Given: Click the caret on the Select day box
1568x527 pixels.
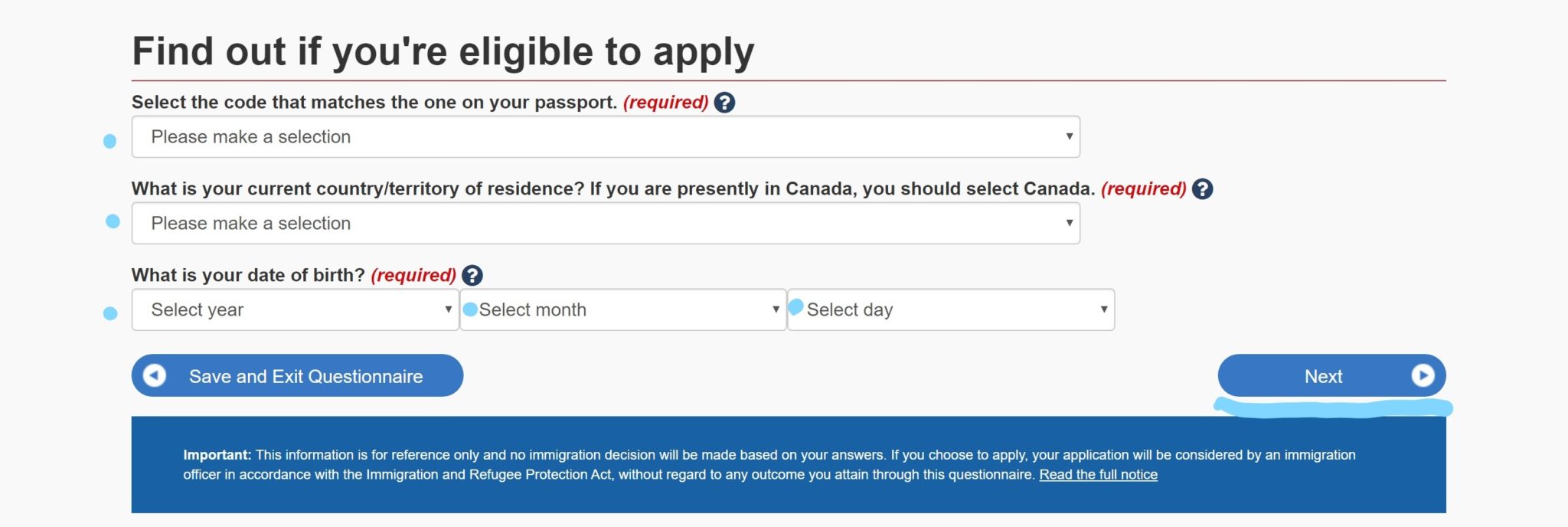Looking at the screenshot, I should (1103, 310).
